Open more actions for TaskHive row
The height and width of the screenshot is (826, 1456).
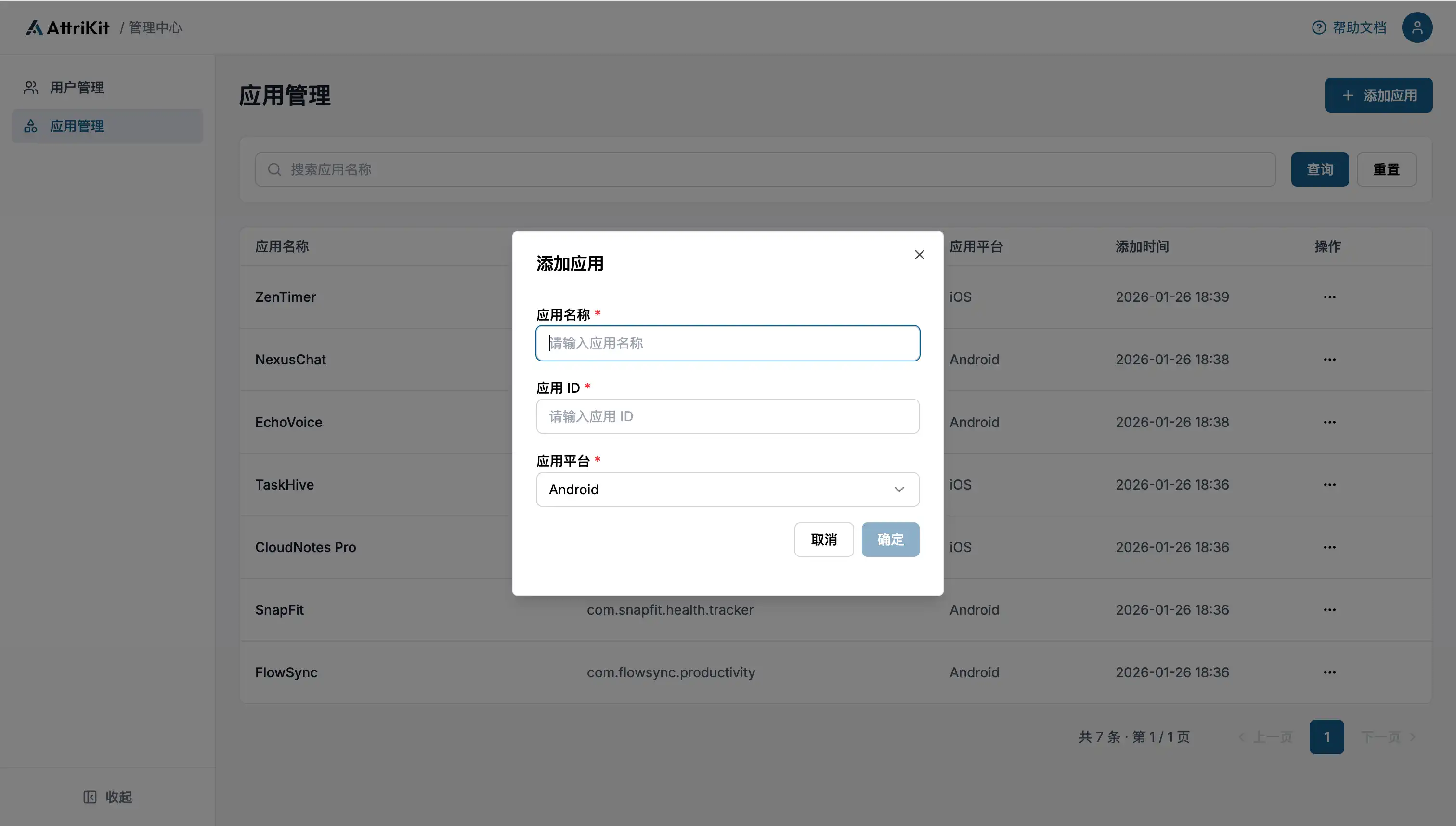(x=1329, y=484)
